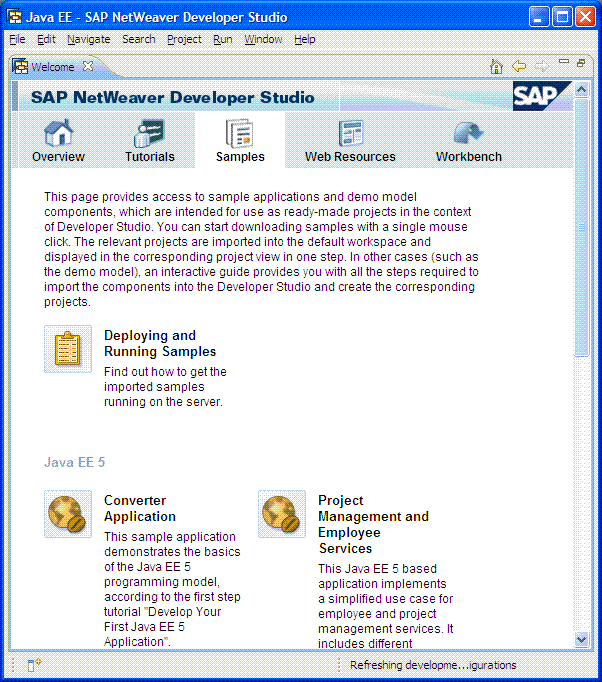The height and width of the screenshot is (682, 602).
Task: Go to Workbench via its arrow icon
Action: point(468,133)
